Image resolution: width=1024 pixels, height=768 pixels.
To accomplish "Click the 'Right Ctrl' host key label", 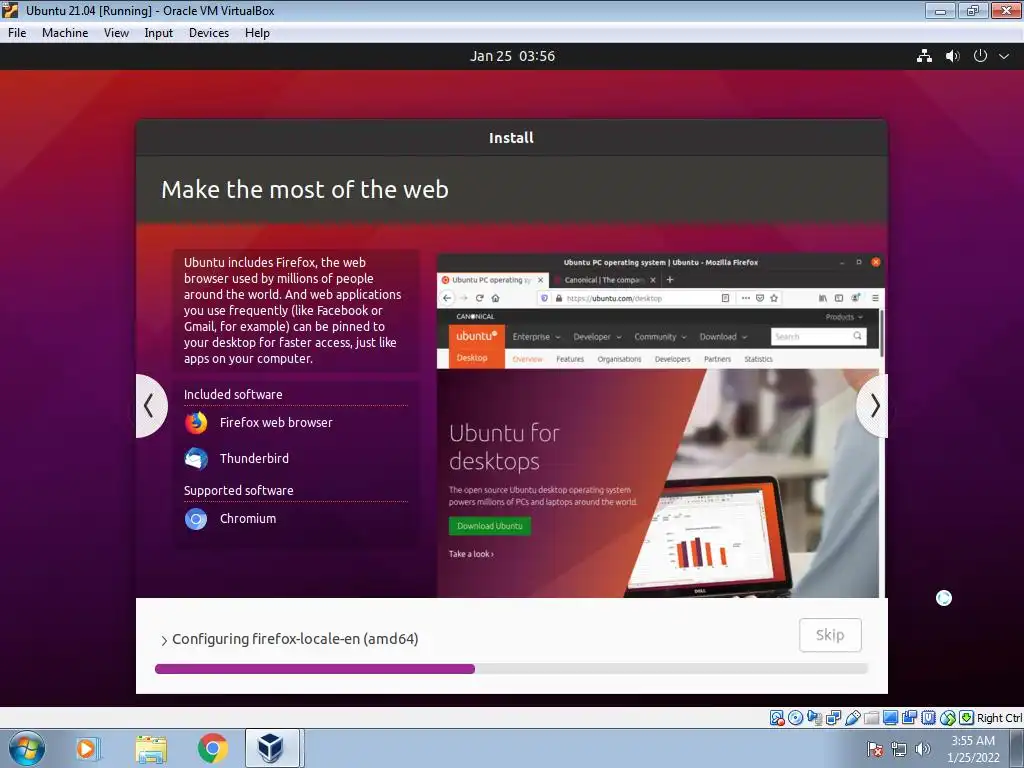I will [x=999, y=718].
